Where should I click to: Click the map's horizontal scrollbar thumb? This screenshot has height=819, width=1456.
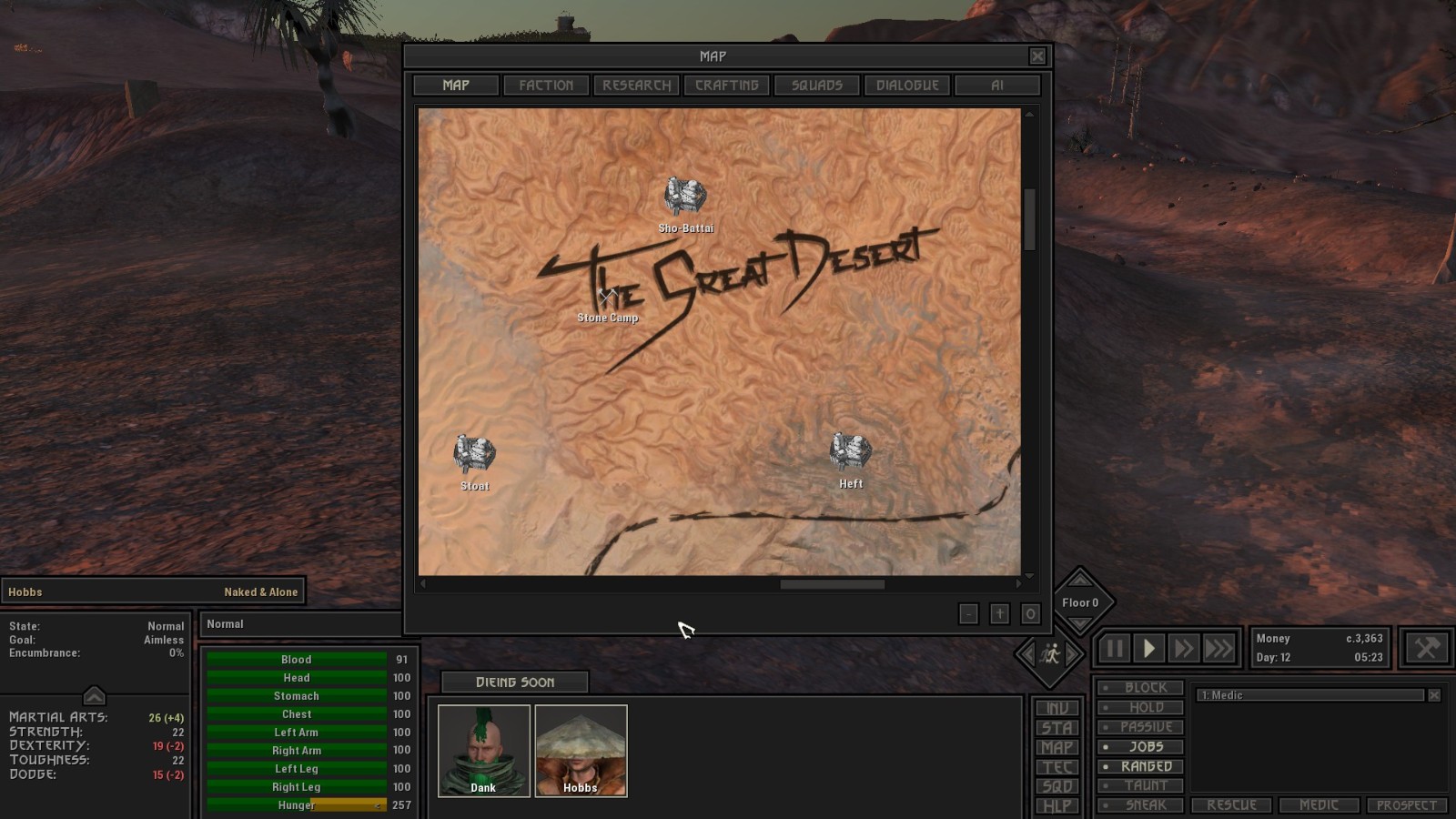point(832,584)
